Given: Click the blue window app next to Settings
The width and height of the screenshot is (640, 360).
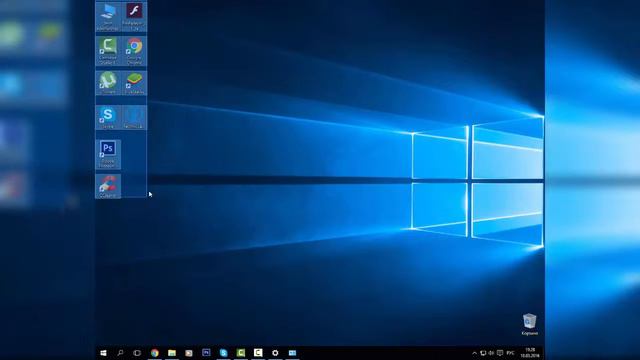Looking at the screenshot, I should click(292, 353).
